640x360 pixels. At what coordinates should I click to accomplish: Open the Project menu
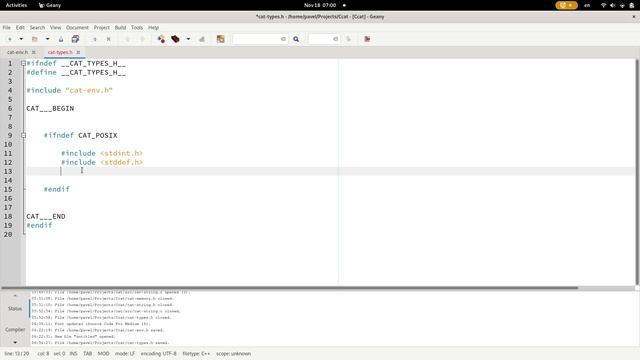102,27
